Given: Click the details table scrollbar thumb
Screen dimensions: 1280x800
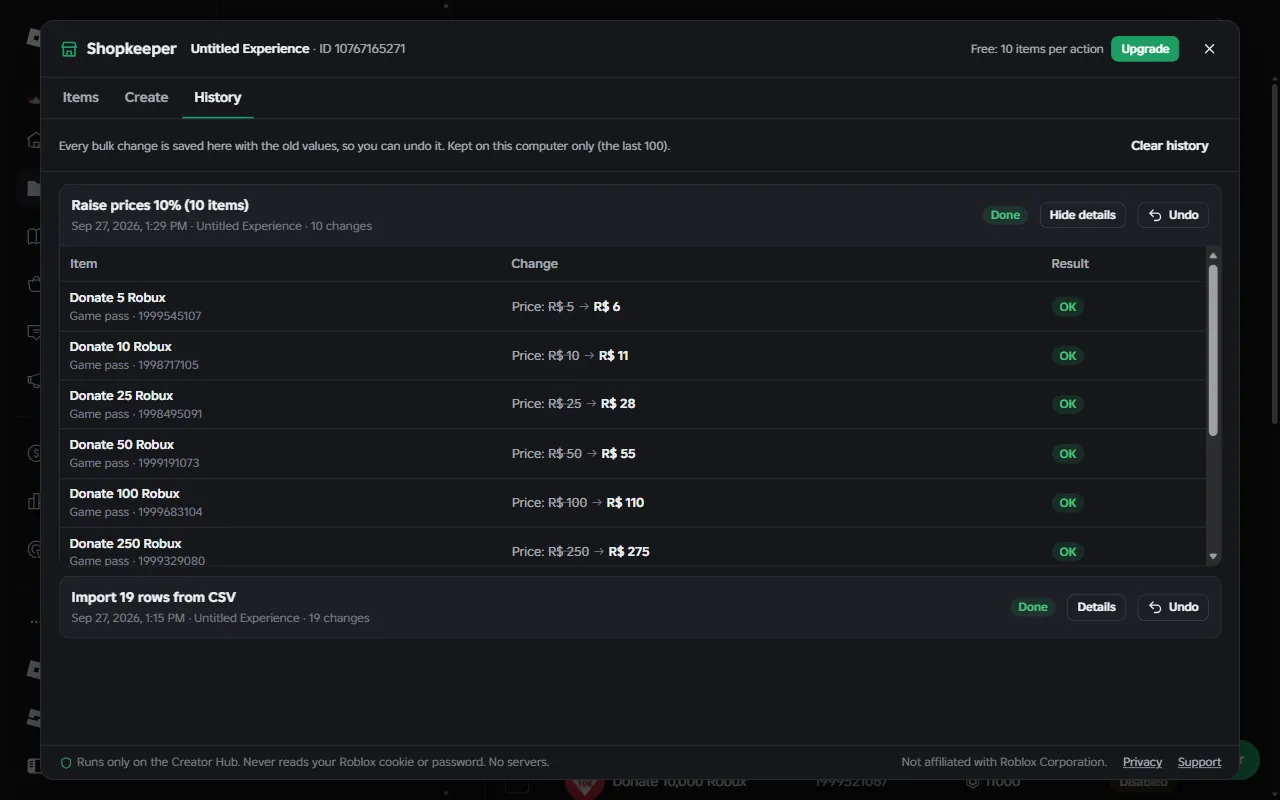Looking at the screenshot, I should pyautogui.click(x=1213, y=350).
